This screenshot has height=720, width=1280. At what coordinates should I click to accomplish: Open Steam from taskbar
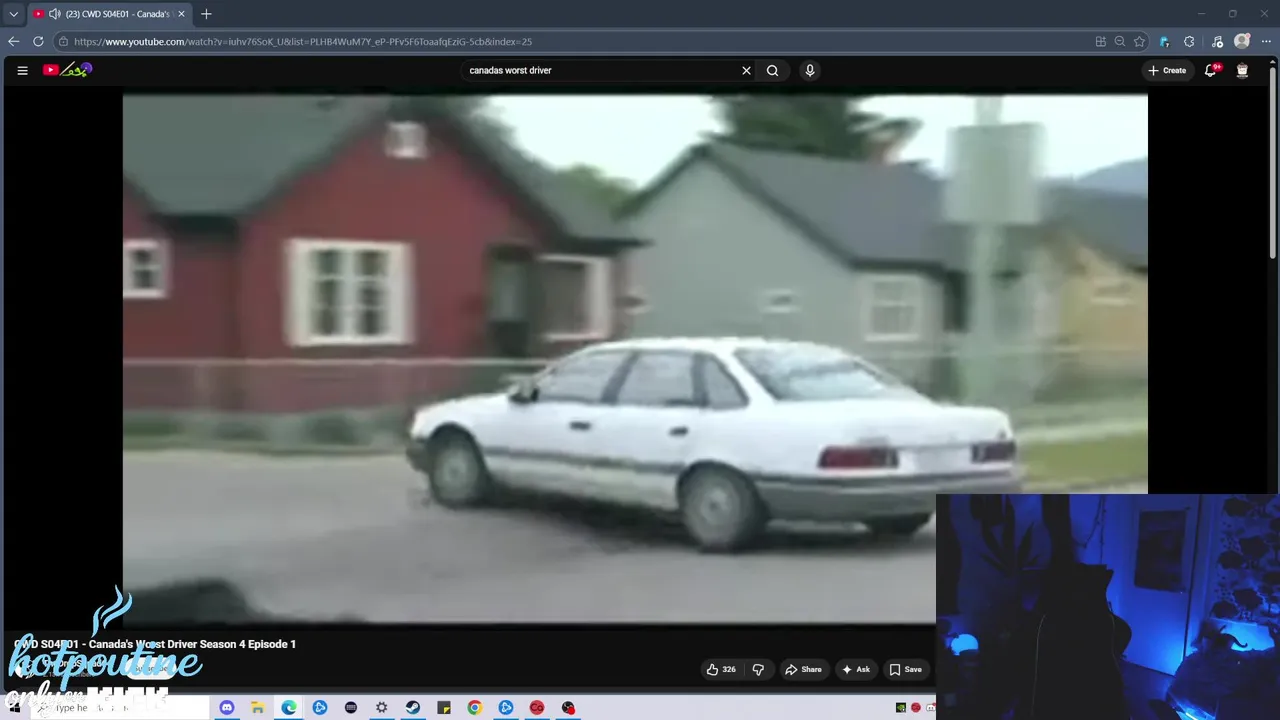pyautogui.click(x=413, y=707)
